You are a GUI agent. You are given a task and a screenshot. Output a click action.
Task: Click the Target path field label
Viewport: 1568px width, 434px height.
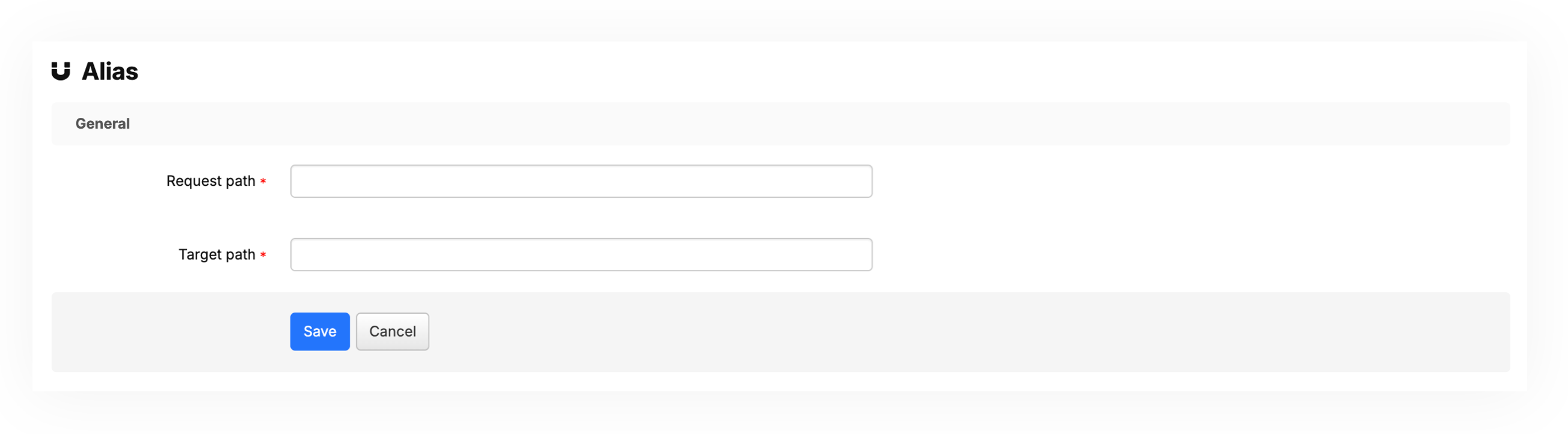216,254
